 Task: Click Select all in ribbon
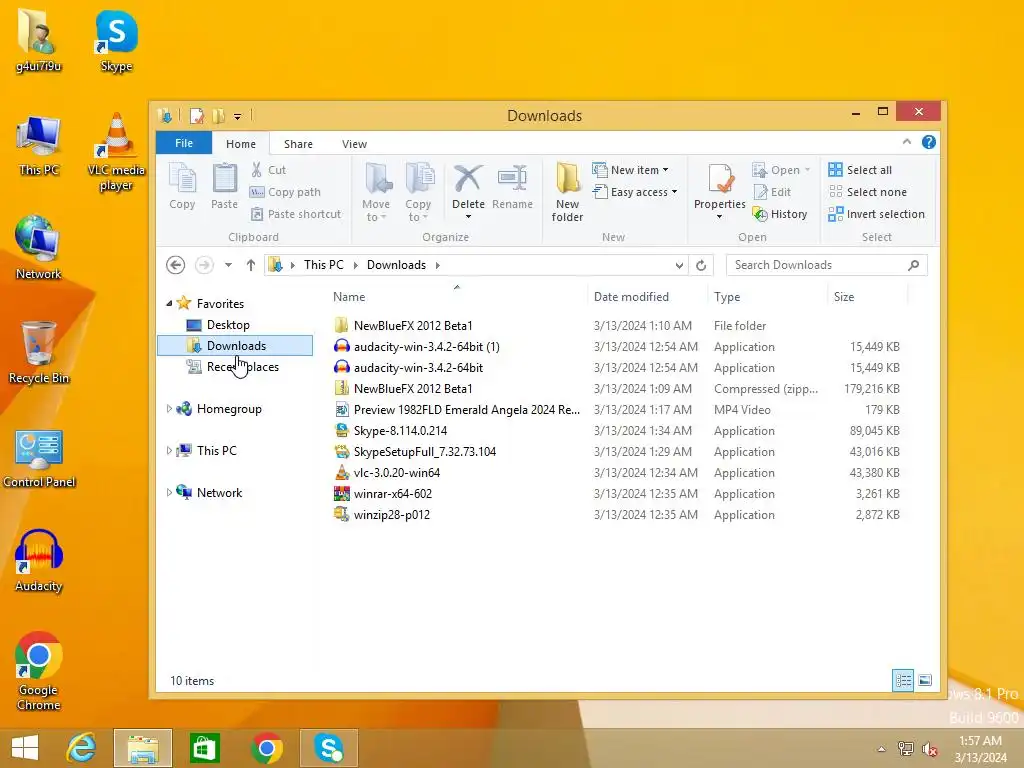point(860,170)
